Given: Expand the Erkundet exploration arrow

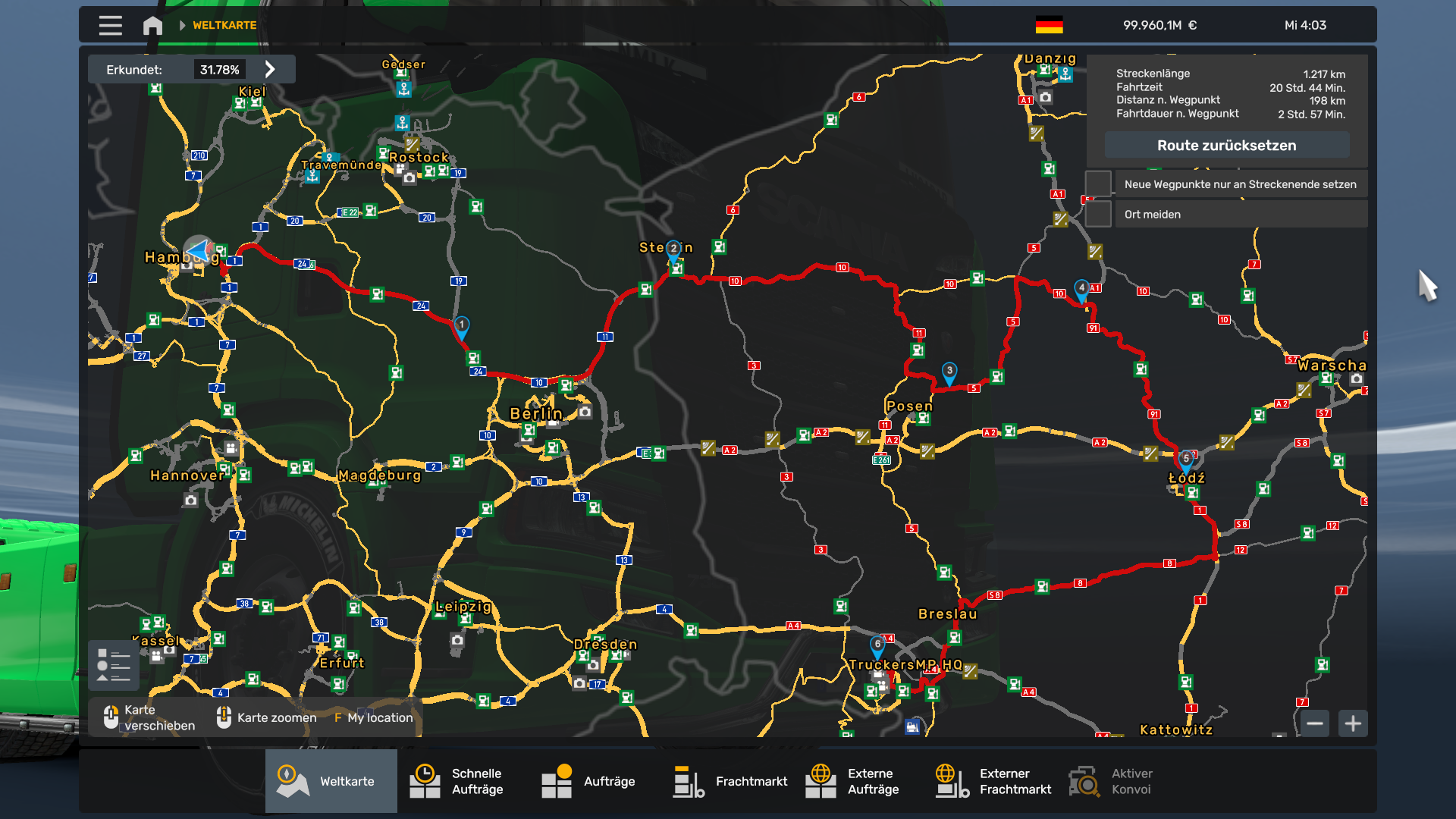Looking at the screenshot, I should pos(270,69).
